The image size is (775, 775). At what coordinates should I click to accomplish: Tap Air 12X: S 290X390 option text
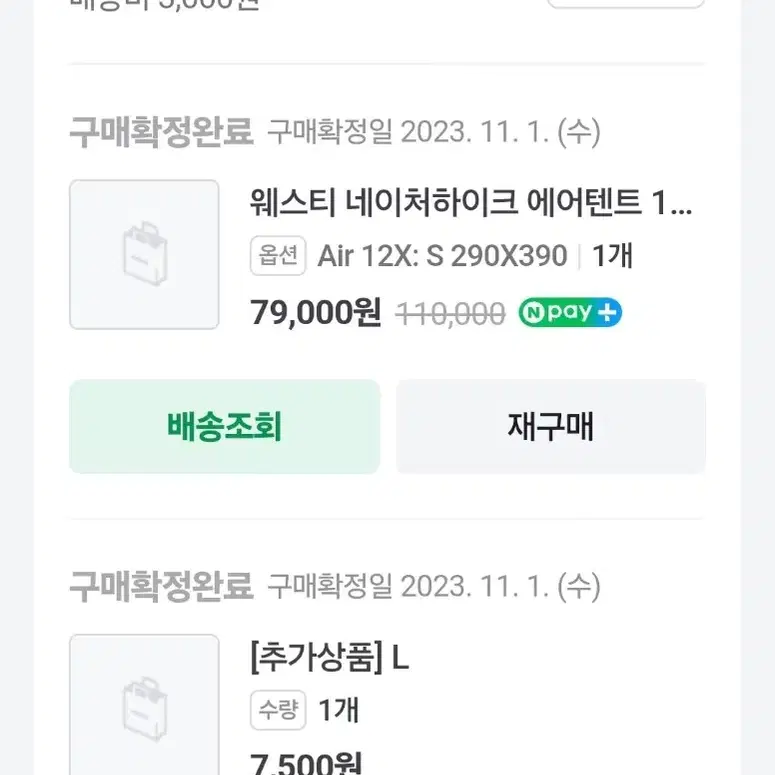click(442, 256)
